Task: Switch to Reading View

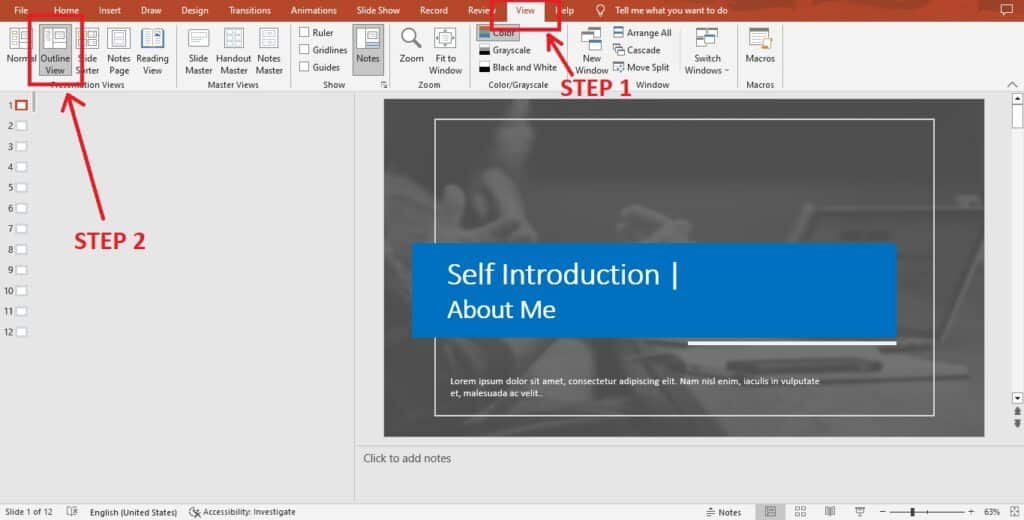Action: 152,52
